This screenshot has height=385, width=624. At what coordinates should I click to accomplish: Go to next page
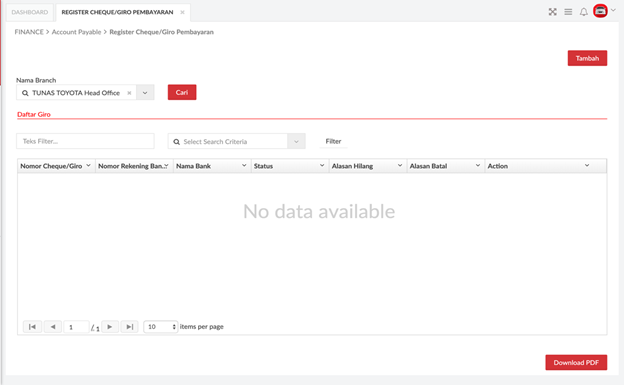(110, 327)
